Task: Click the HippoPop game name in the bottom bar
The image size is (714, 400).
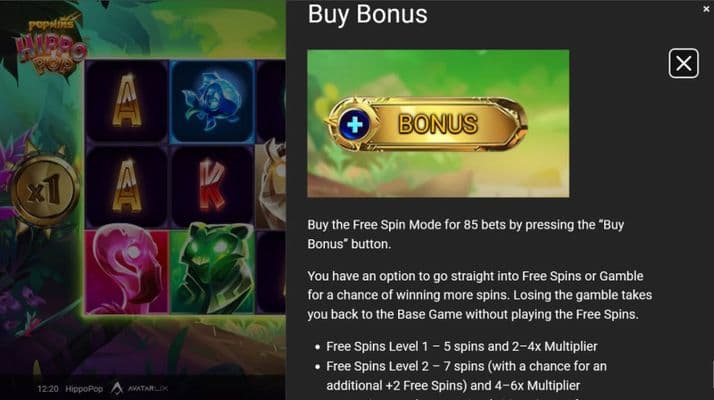Action: pyautogui.click(x=84, y=389)
